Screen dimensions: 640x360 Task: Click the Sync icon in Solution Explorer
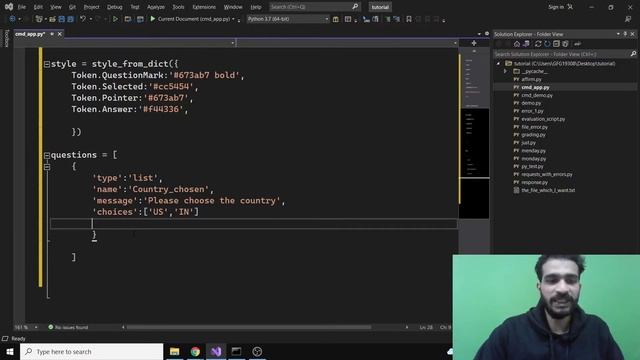pos(538,44)
